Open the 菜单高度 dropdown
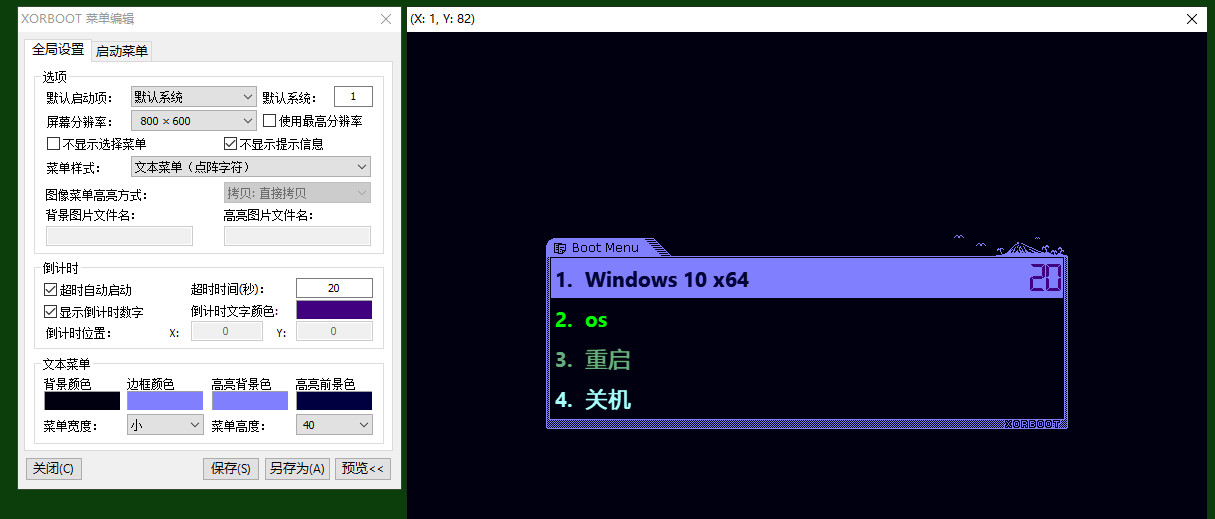The width and height of the screenshot is (1215, 519). [x=334, y=425]
